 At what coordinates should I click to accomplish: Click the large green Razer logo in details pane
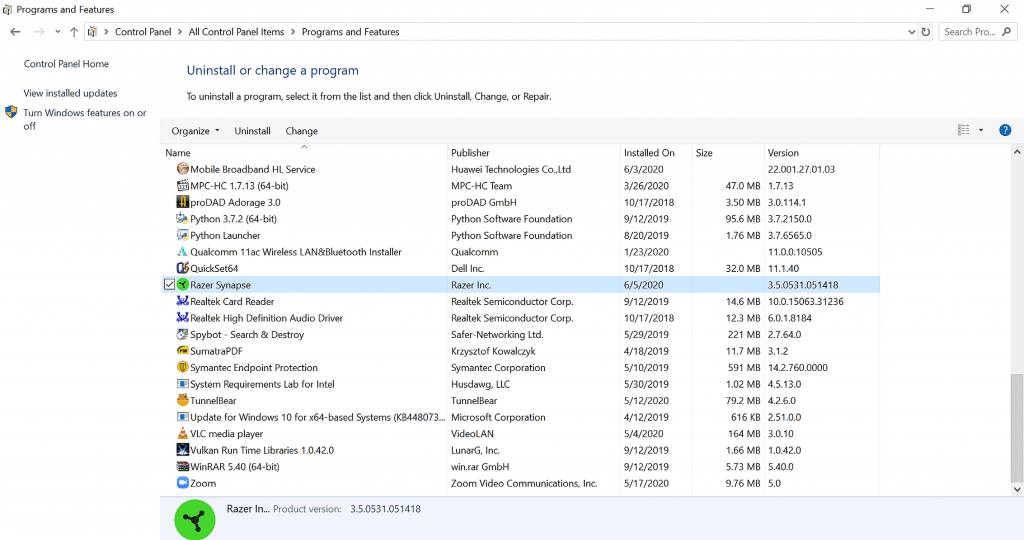pos(195,520)
